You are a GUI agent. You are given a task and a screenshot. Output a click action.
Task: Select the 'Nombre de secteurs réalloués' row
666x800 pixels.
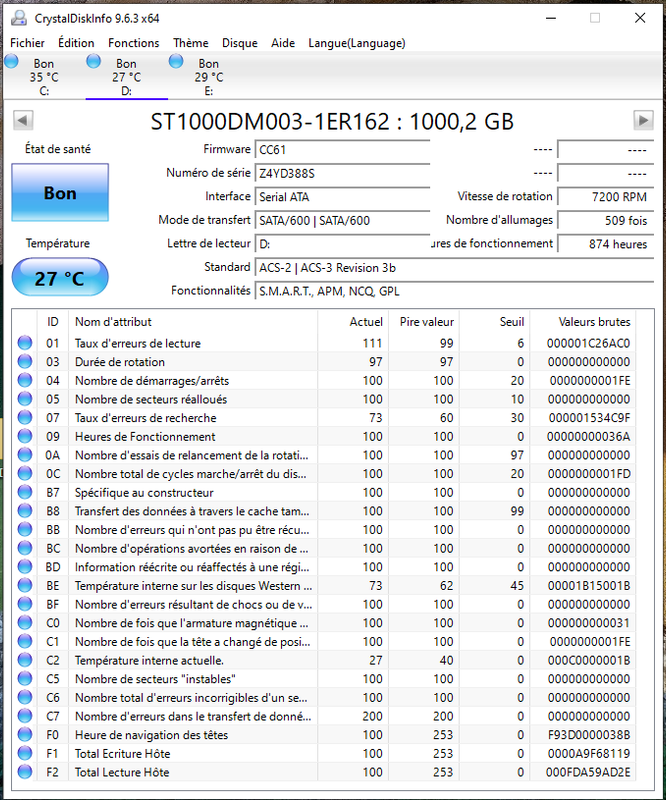325,399
